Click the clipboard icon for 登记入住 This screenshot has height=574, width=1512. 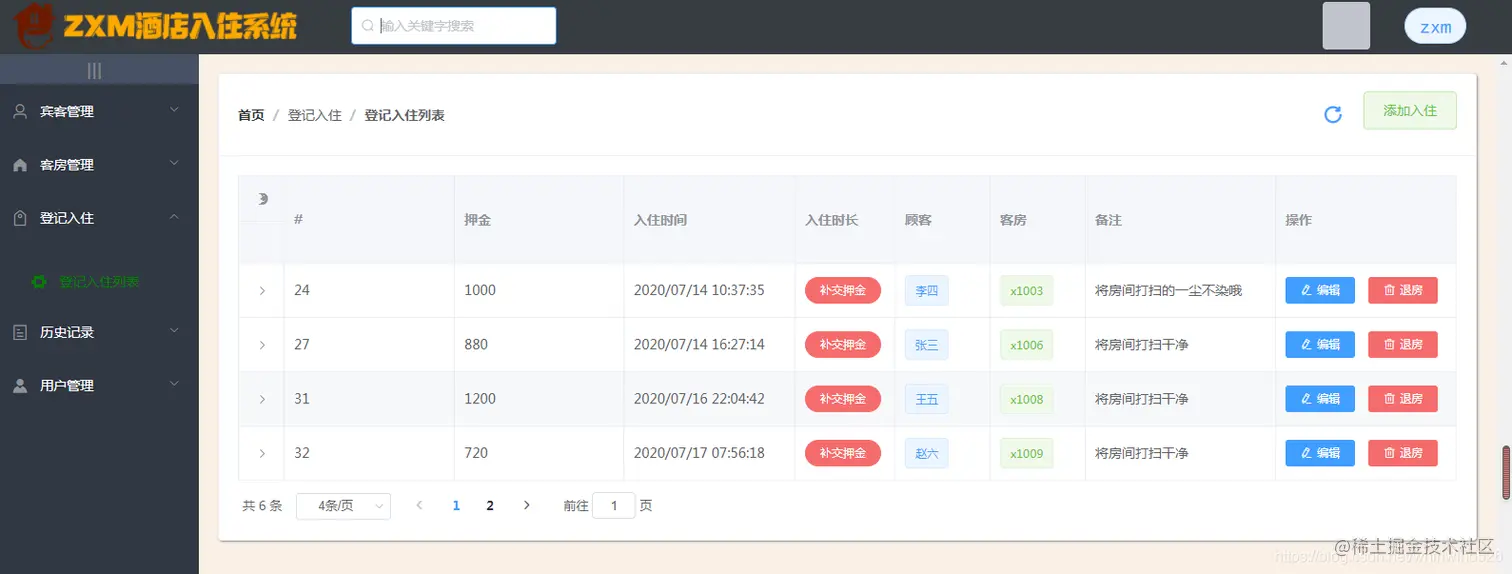pos(20,218)
